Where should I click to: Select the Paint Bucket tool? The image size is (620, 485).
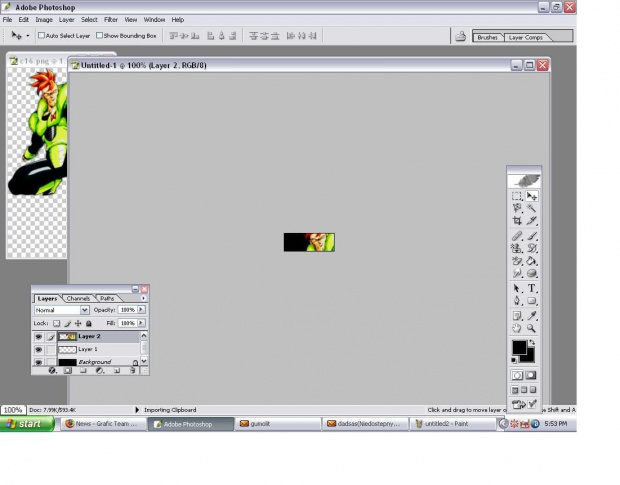coord(531,260)
